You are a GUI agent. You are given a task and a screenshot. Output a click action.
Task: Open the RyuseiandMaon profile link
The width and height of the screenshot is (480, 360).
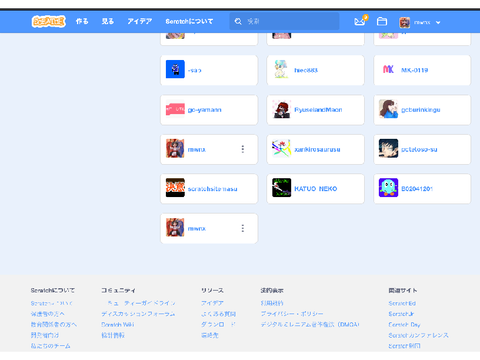point(318,110)
